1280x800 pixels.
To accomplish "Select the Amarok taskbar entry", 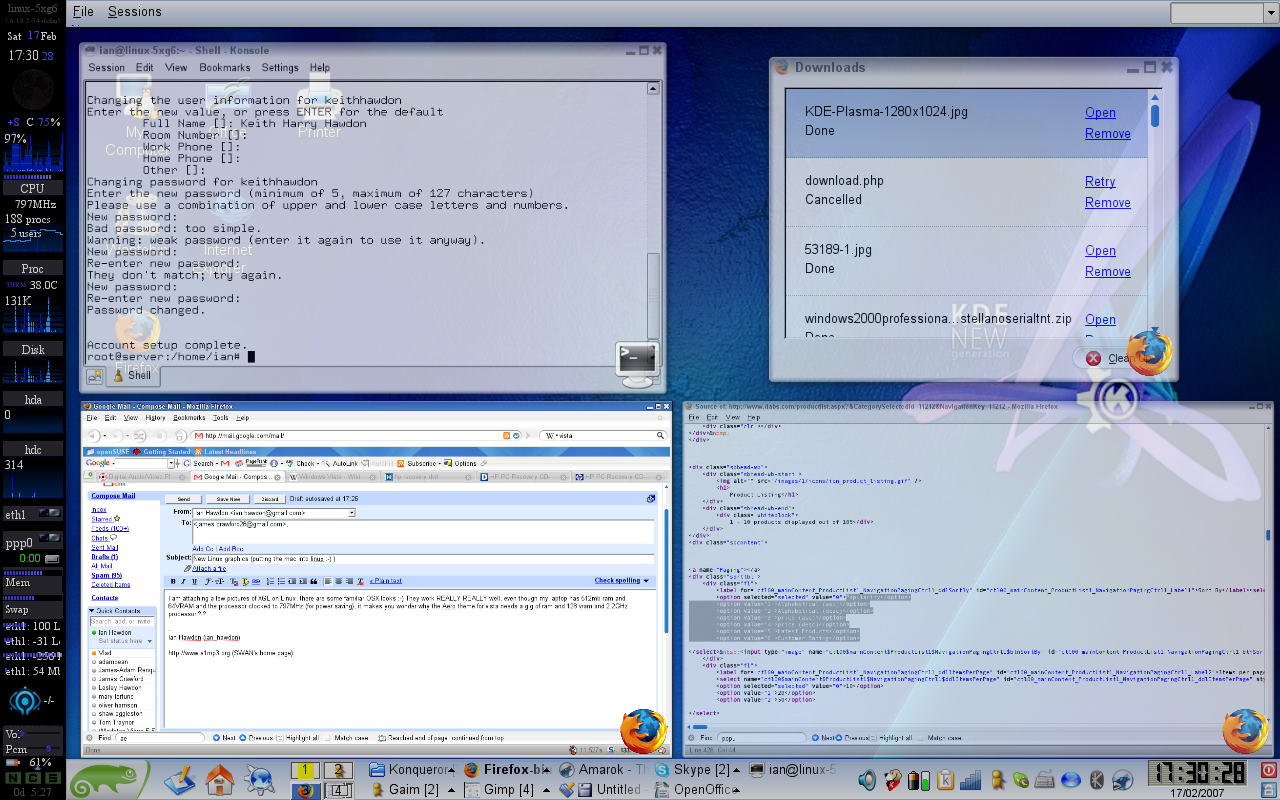I will pos(603,769).
